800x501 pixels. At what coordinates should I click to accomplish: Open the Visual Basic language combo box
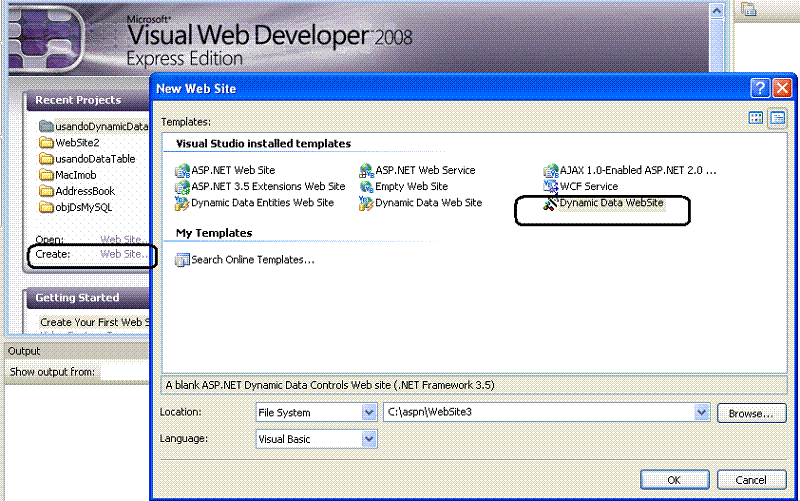click(316, 439)
